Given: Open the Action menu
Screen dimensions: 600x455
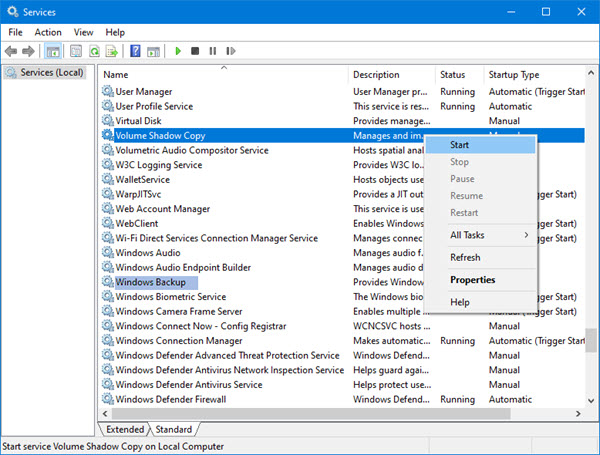Looking at the screenshot, I should pos(48,32).
